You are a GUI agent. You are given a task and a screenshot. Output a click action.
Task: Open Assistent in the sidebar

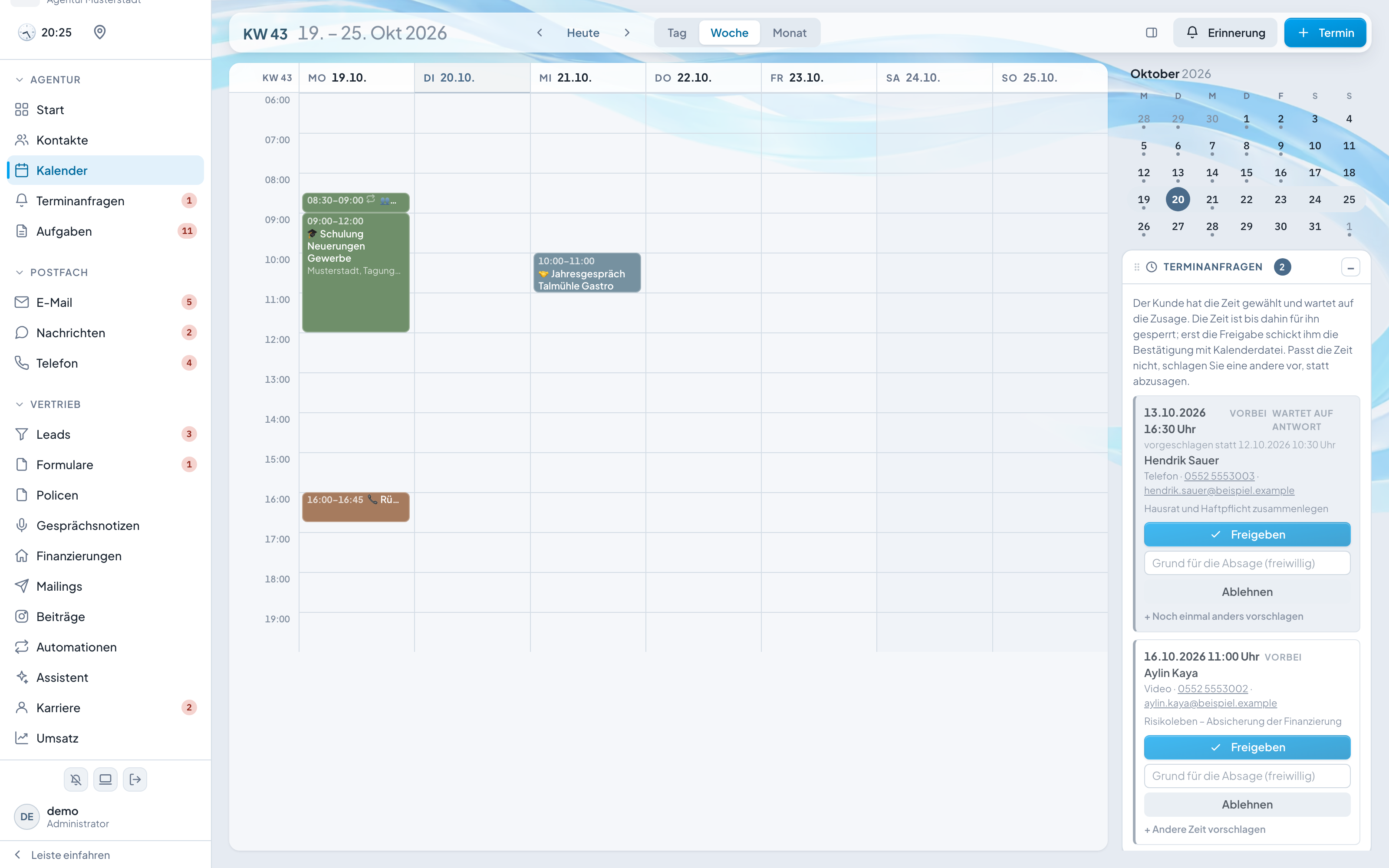tap(105, 677)
